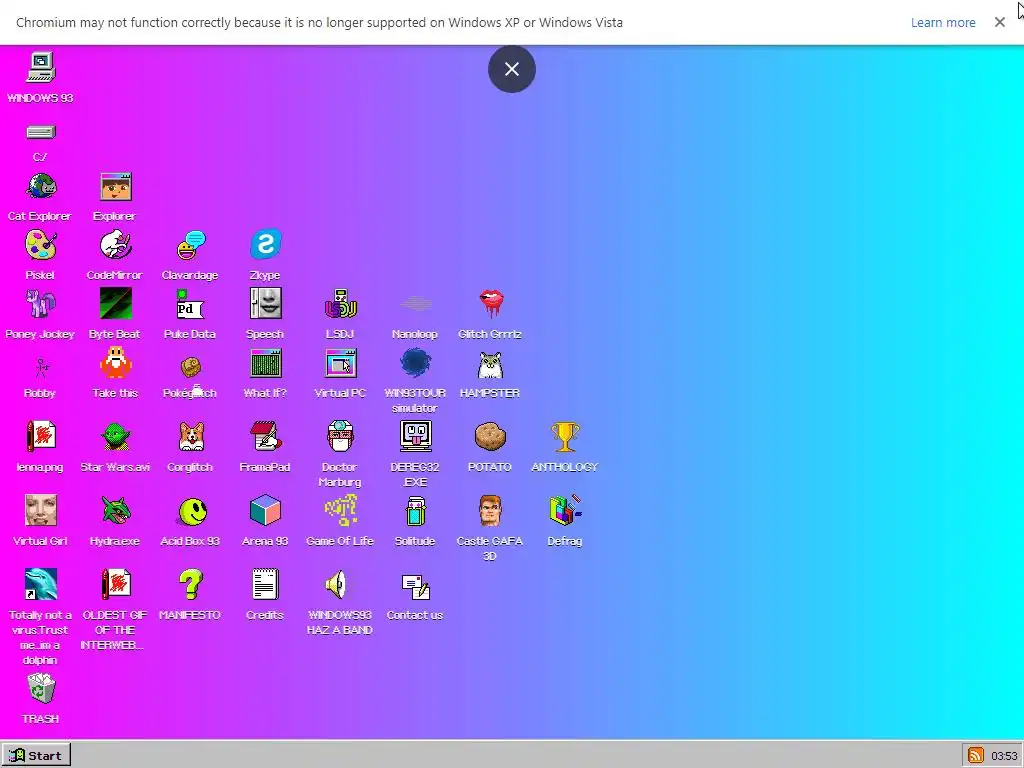
Task: Open Solitude icon
Action: pyautogui.click(x=415, y=511)
